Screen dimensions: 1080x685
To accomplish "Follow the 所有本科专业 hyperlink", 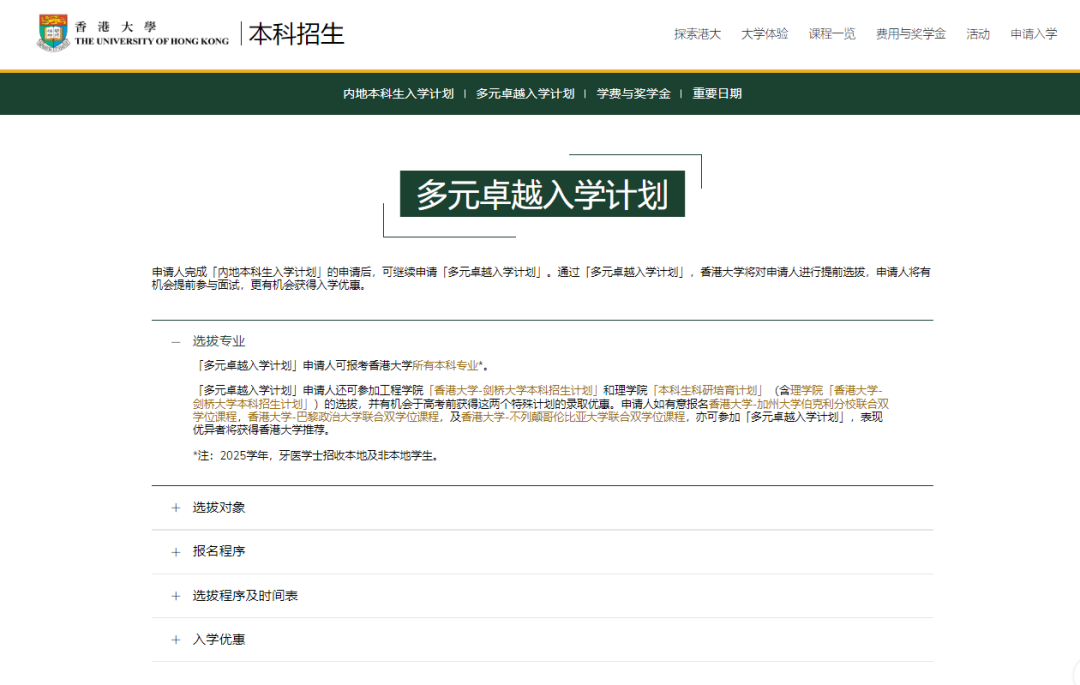I will pyautogui.click(x=445, y=366).
